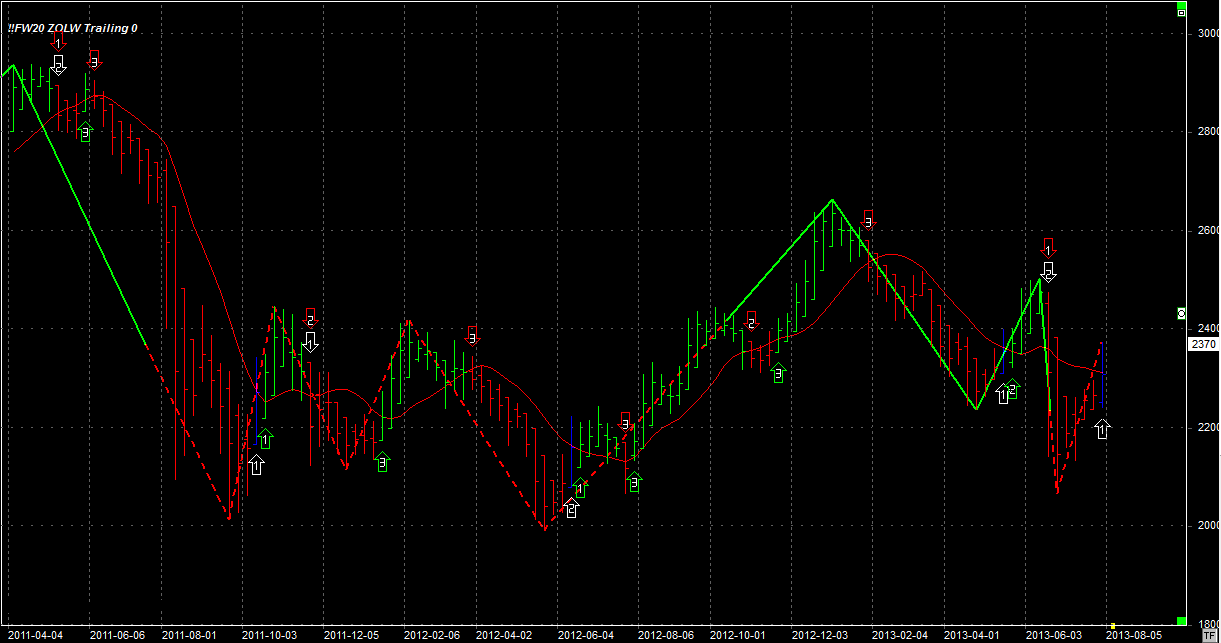Select the red down arrow 1 above the mid-2013 peak
1221x643 pixels.
coord(1048,248)
